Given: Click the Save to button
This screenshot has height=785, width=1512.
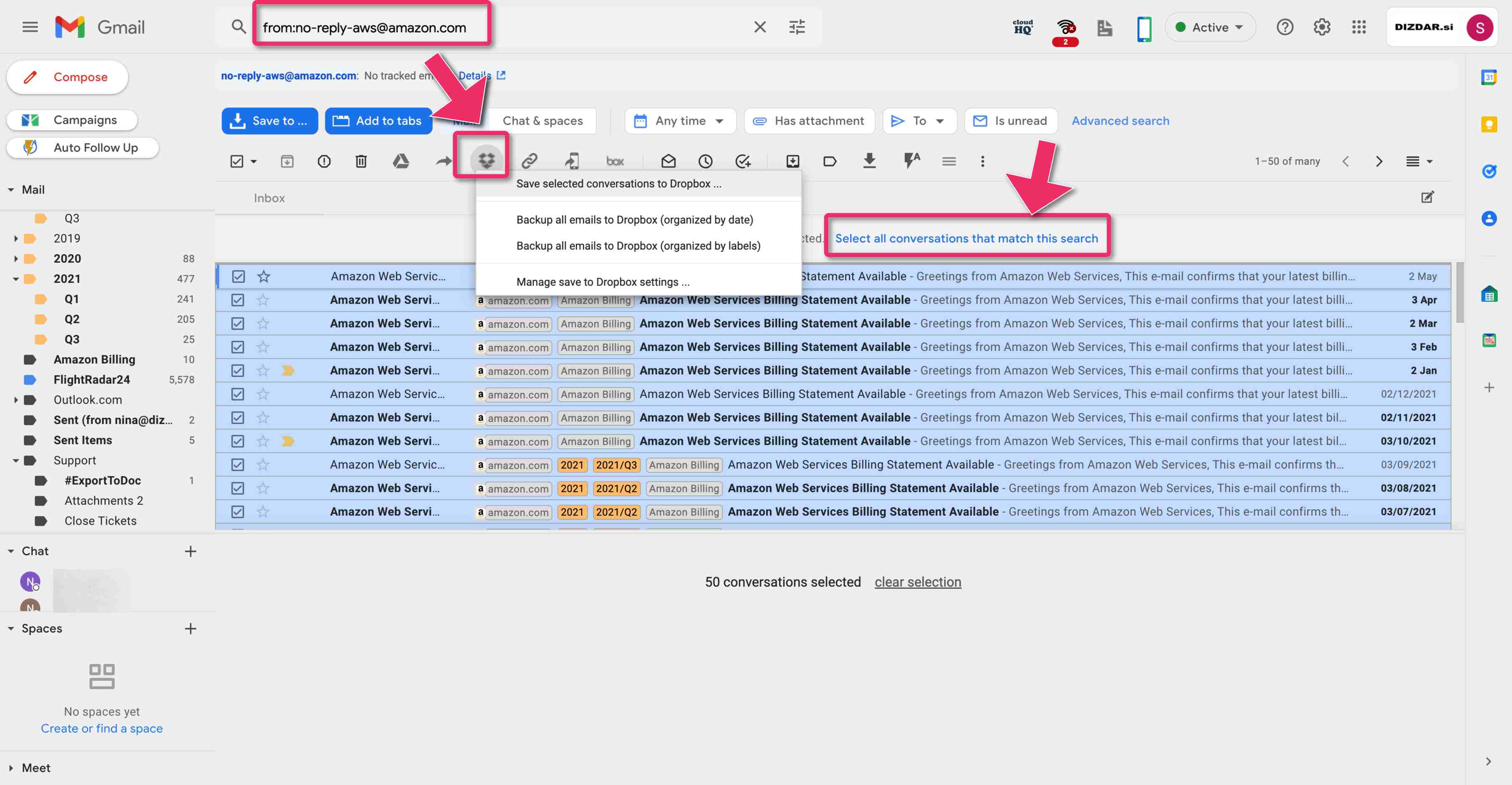Looking at the screenshot, I should [269, 120].
